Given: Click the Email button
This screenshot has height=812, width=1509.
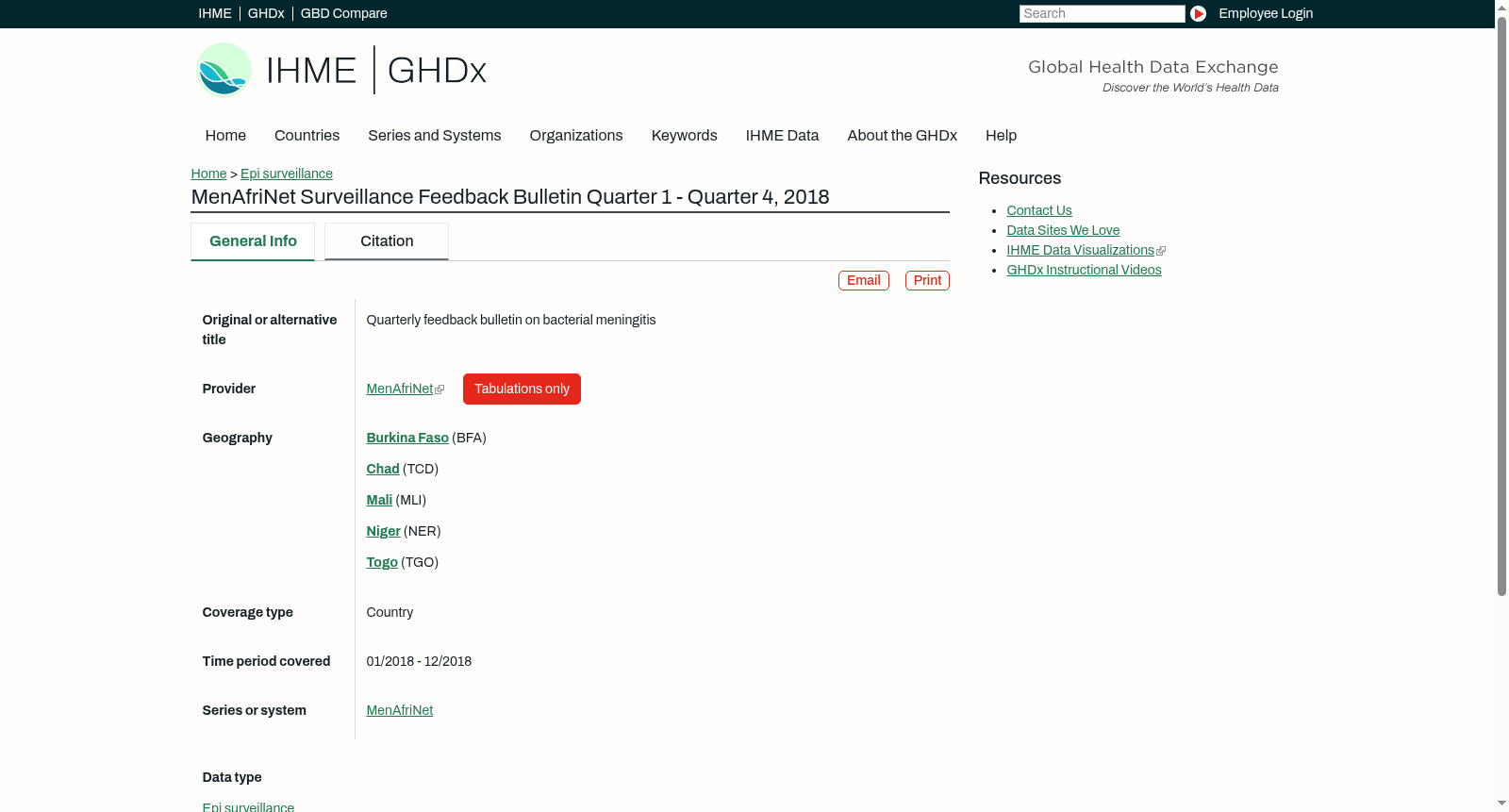Looking at the screenshot, I should [864, 280].
